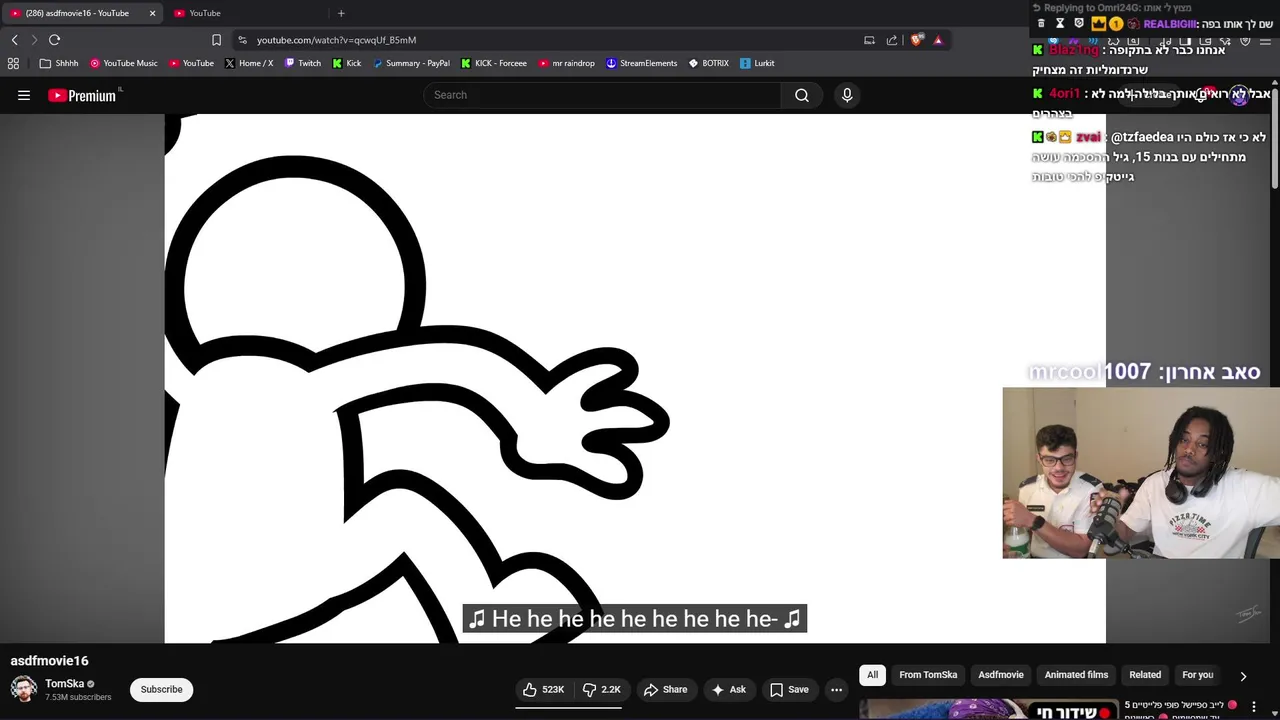Share the asdfmovie16 video

click(665, 689)
